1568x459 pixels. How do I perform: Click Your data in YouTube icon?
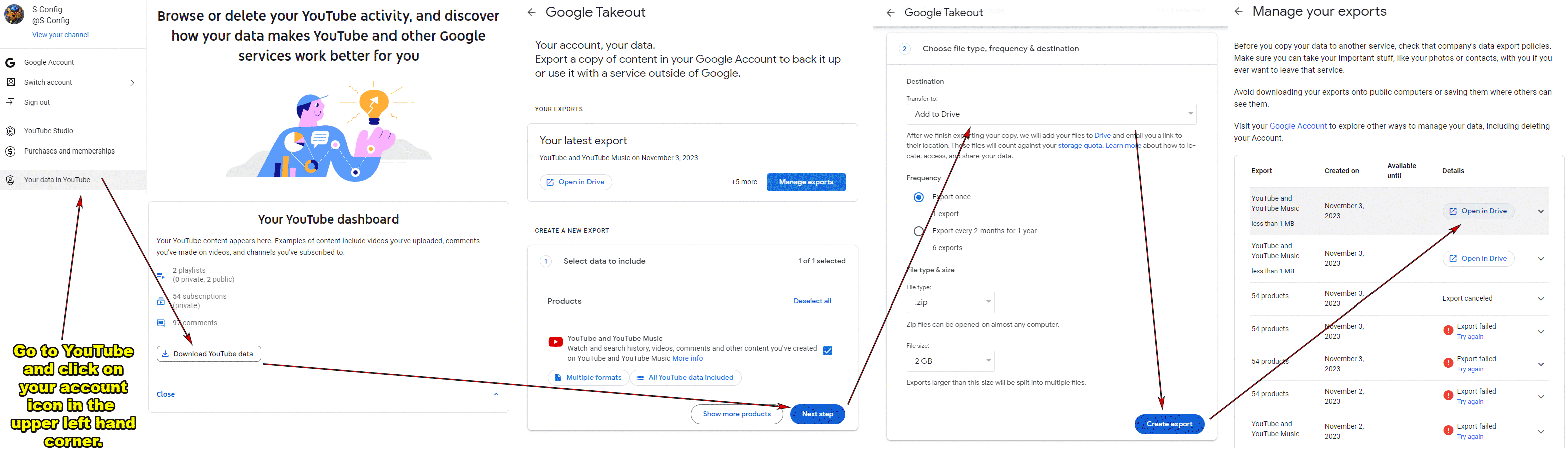click(10, 180)
